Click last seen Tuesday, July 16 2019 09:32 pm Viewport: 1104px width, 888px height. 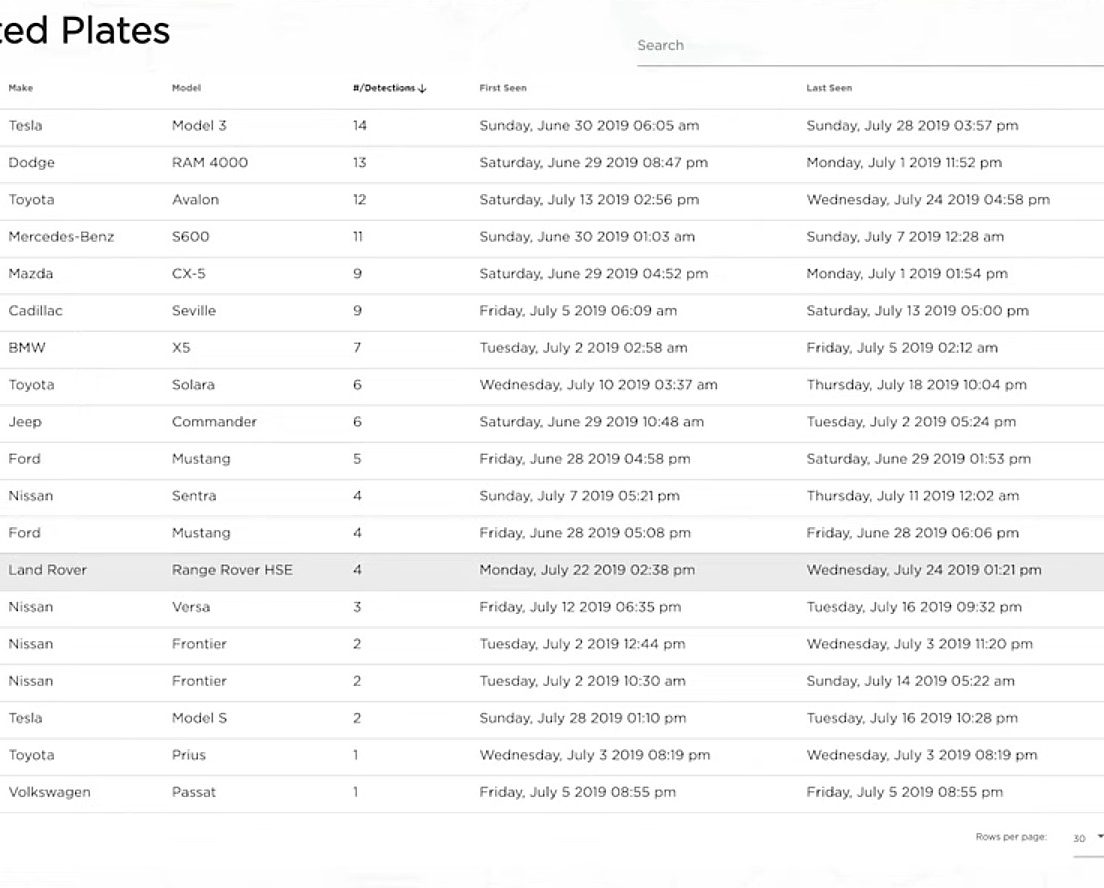pos(914,607)
